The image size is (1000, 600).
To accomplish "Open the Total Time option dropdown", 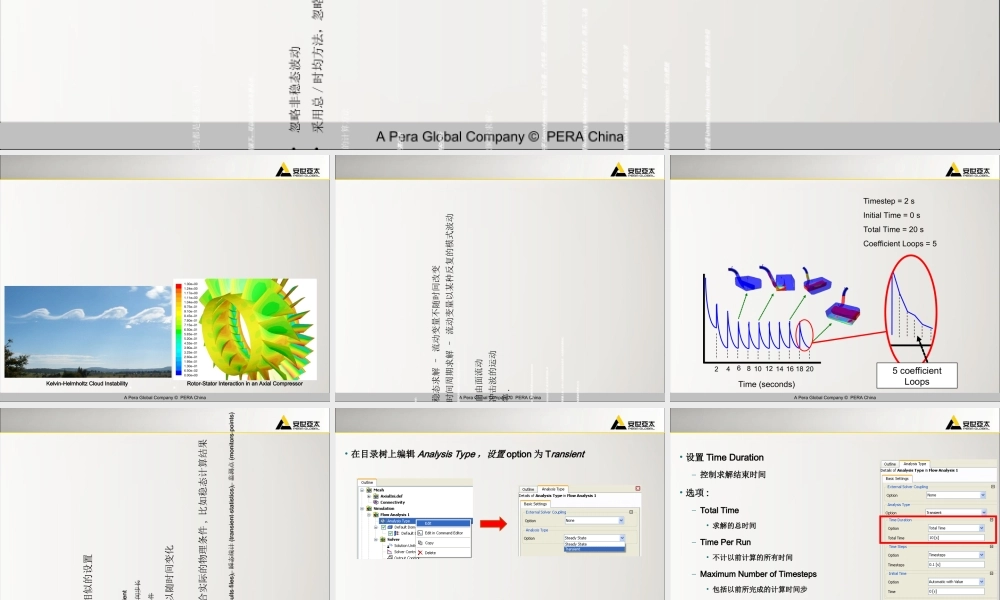I will 957,528.
